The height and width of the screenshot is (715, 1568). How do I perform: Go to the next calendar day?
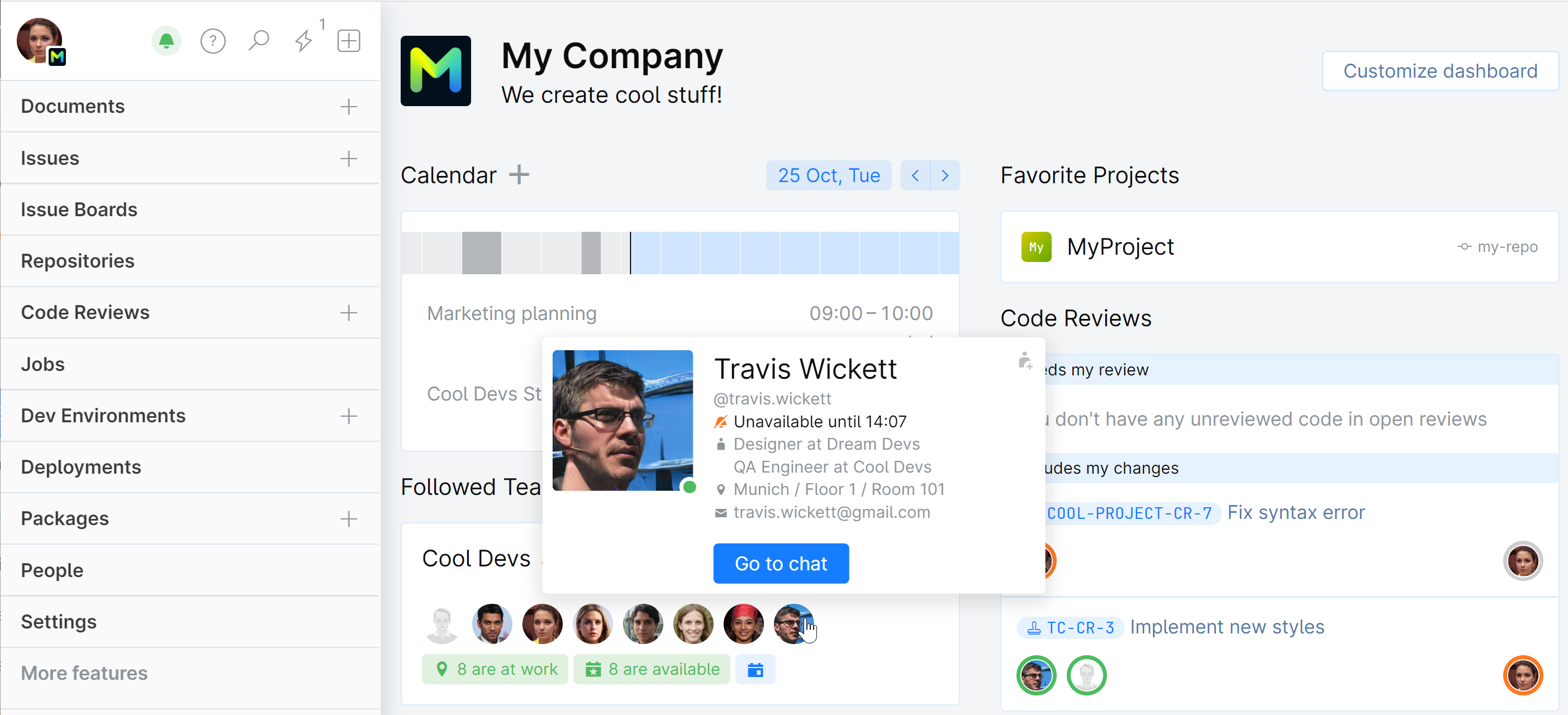click(x=945, y=176)
